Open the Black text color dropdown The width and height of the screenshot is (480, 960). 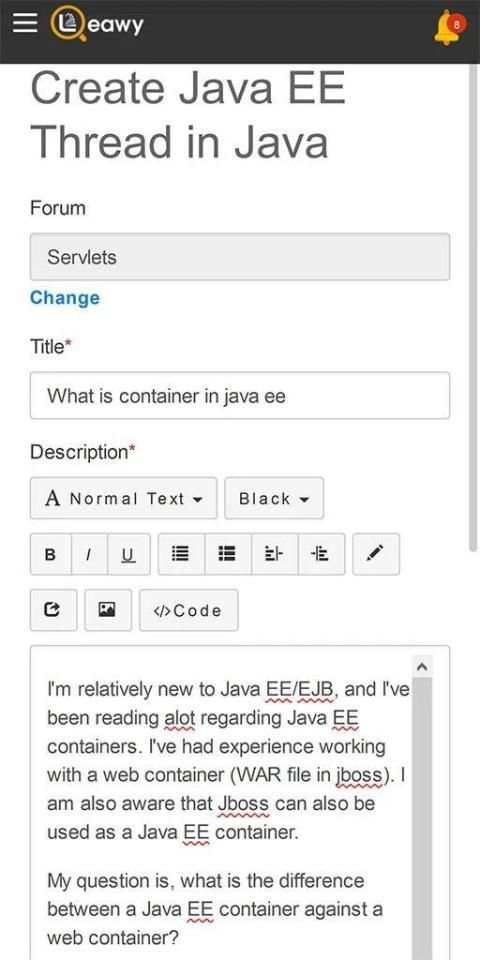(274, 498)
